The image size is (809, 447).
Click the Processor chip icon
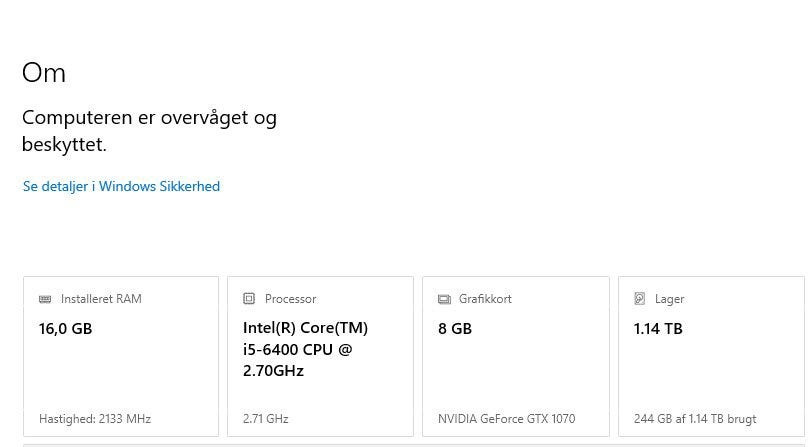click(x=249, y=299)
